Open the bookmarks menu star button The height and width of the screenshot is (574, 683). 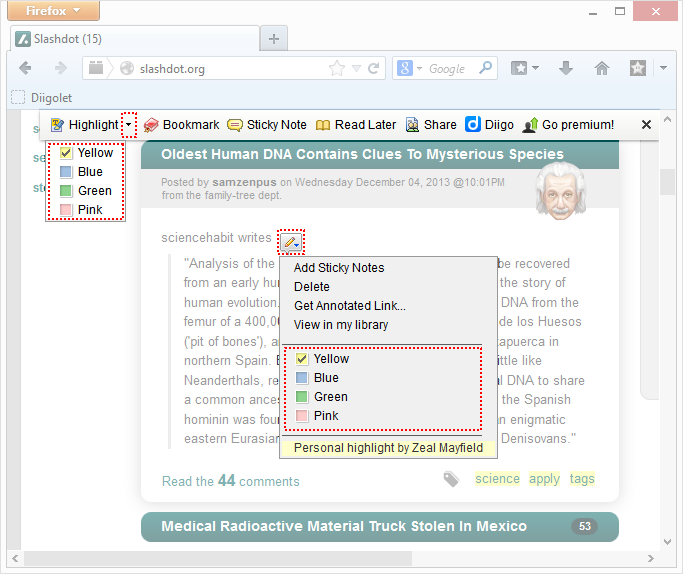coord(525,68)
